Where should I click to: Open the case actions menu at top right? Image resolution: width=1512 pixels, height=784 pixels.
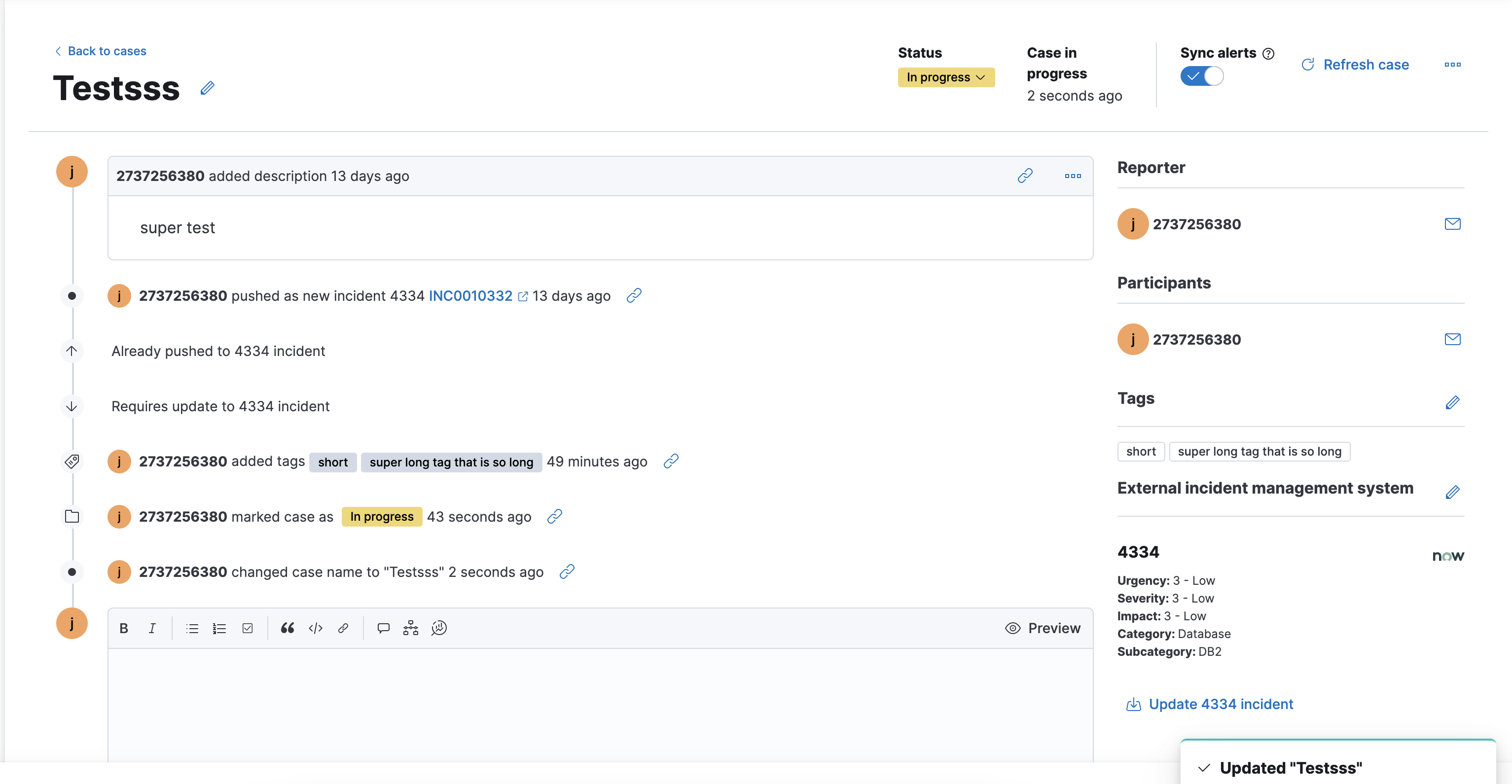coord(1453,65)
